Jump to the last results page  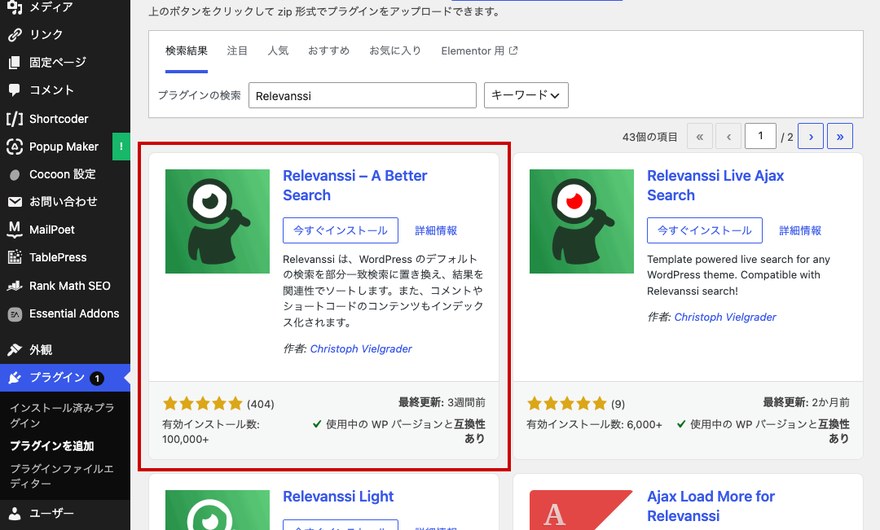coord(840,136)
